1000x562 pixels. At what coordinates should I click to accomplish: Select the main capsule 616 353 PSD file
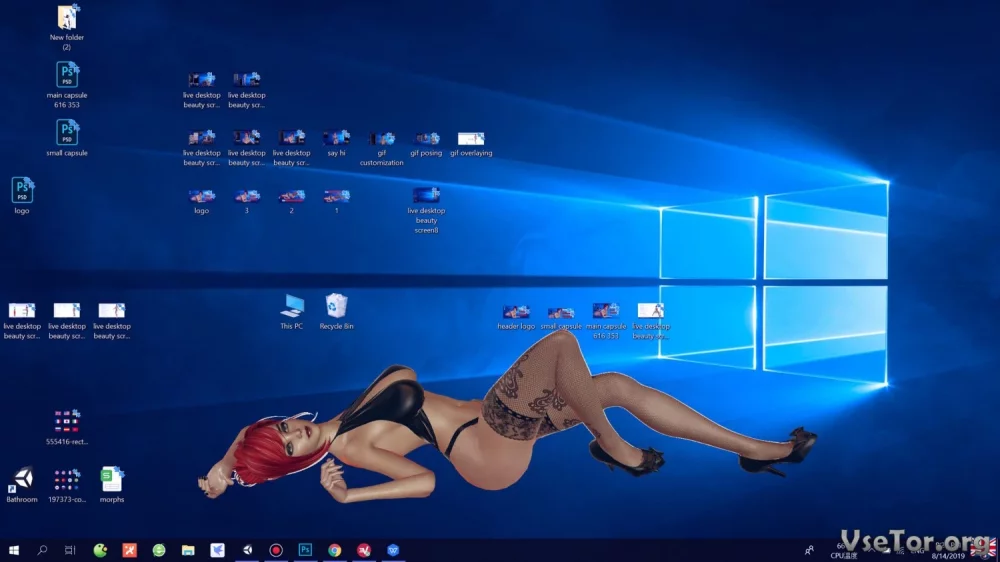[67, 78]
